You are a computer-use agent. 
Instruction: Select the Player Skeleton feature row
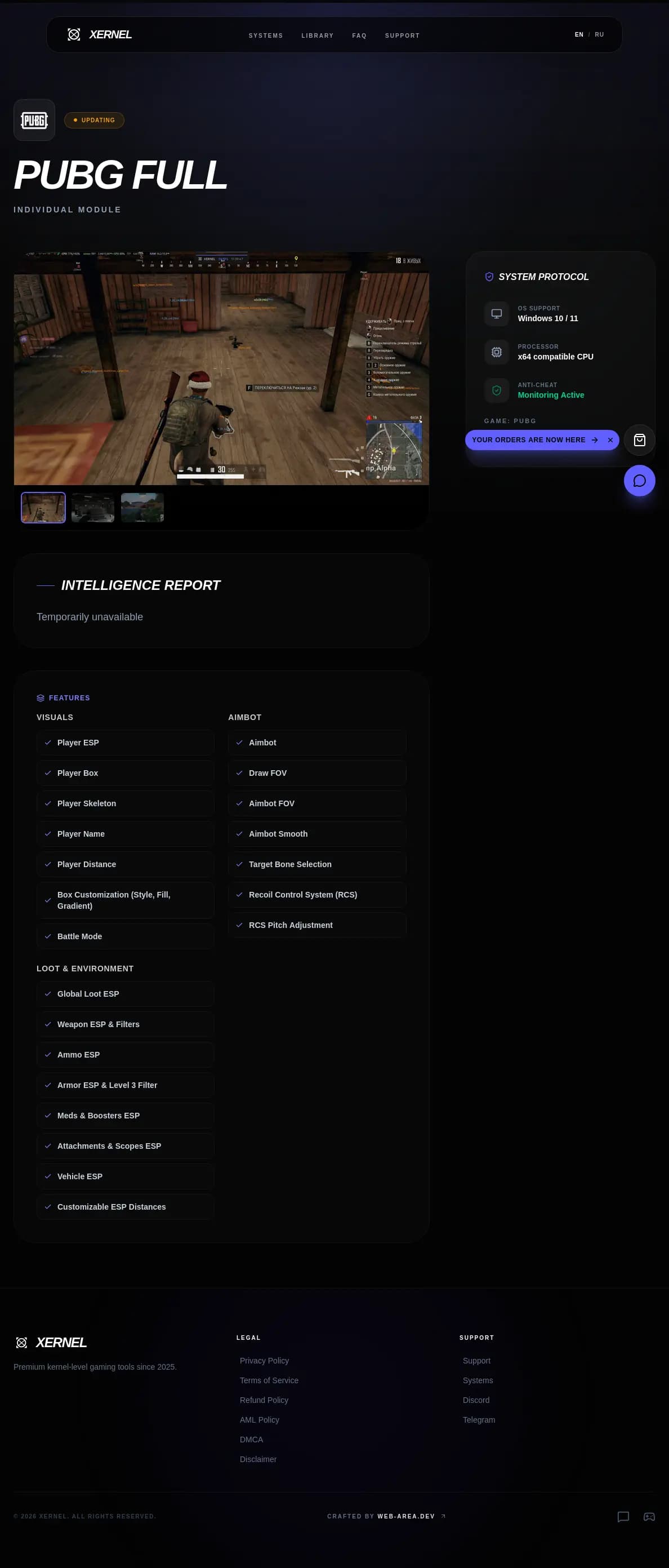tap(125, 803)
